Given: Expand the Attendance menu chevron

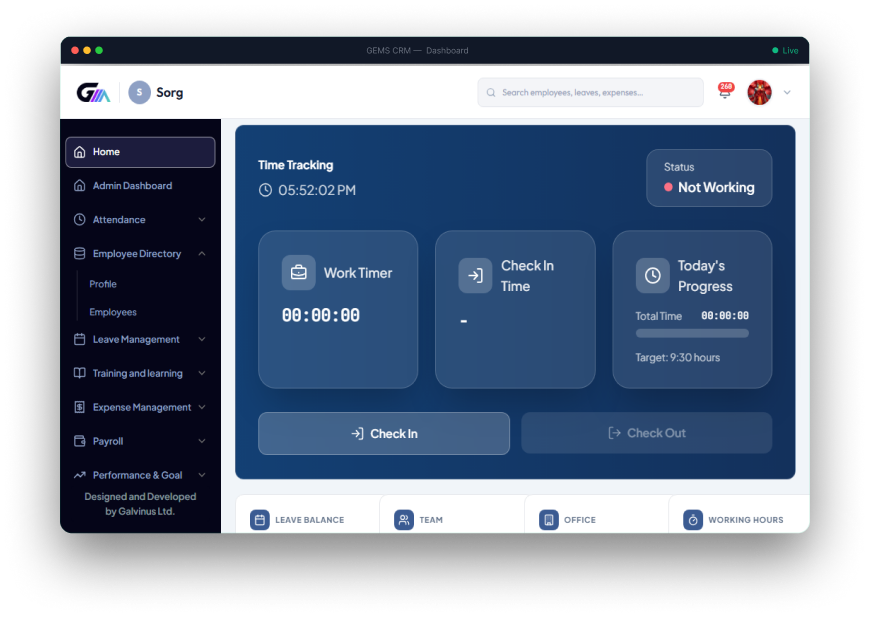Looking at the screenshot, I should pyautogui.click(x=202, y=220).
